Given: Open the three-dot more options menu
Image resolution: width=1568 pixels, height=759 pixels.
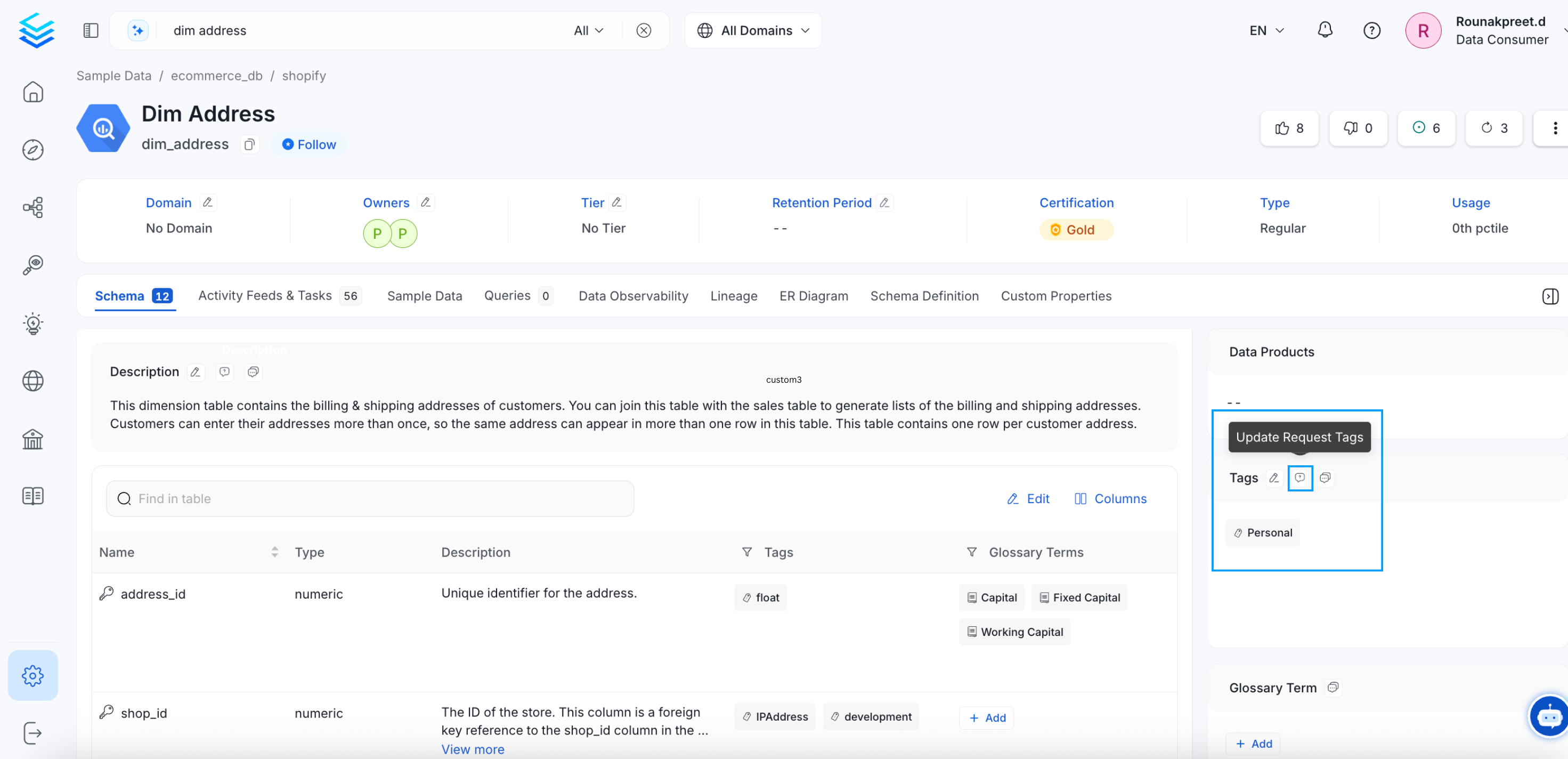Looking at the screenshot, I should click(x=1555, y=128).
